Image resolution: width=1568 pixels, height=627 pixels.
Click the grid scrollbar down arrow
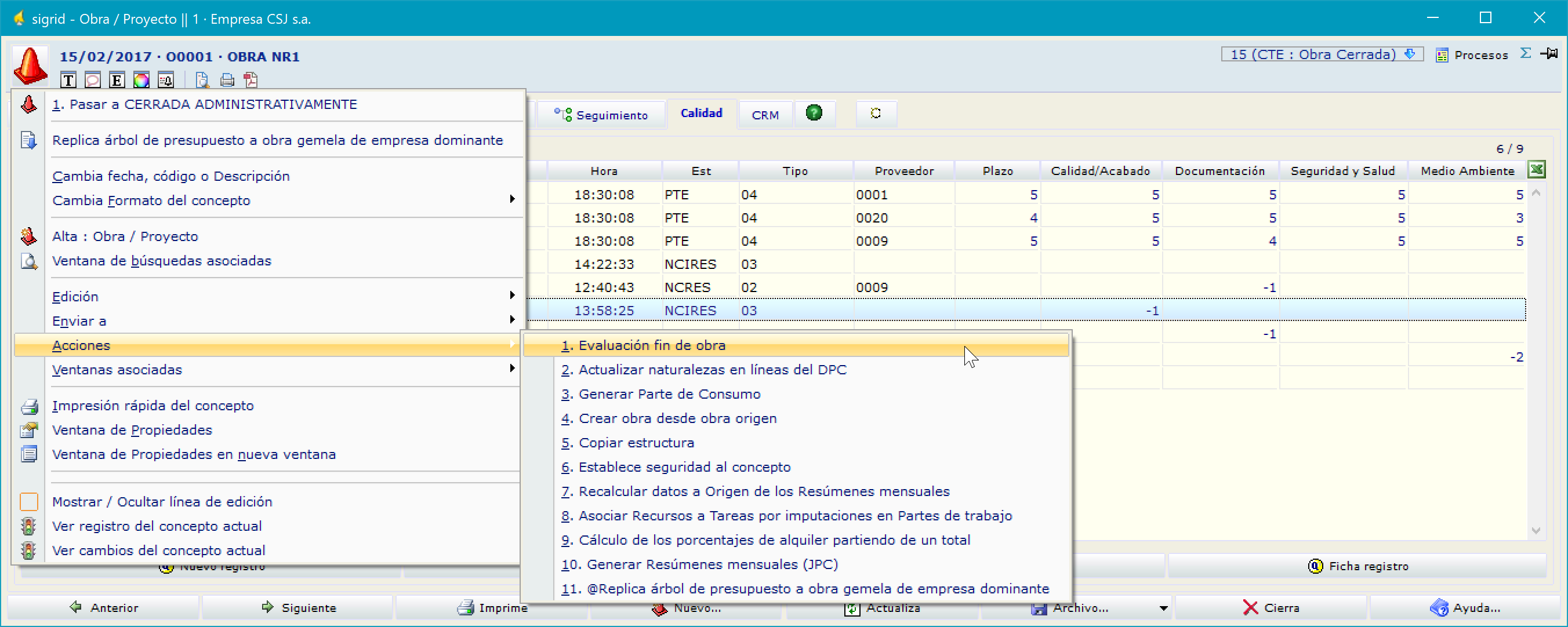pos(1536,531)
